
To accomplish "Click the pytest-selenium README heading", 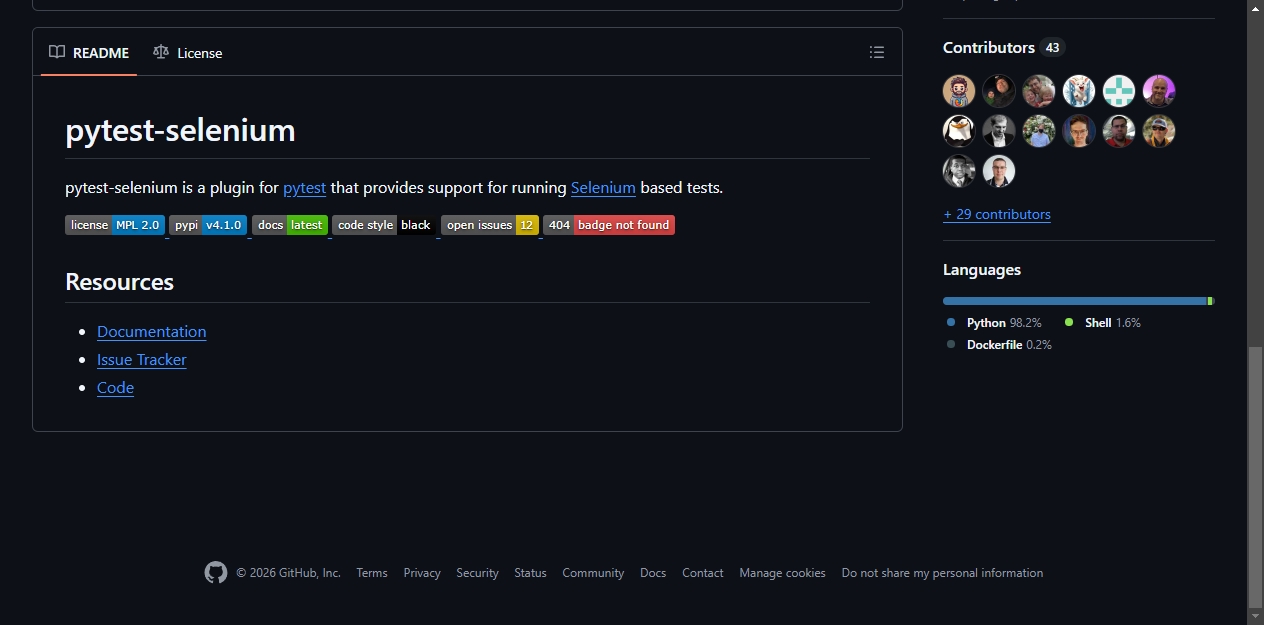I will [x=180, y=130].
